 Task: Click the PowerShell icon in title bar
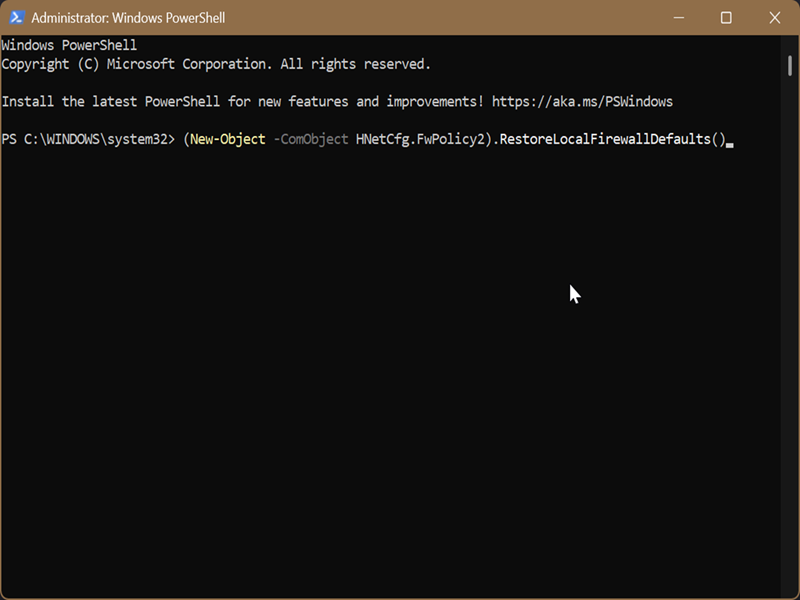click(16, 17)
